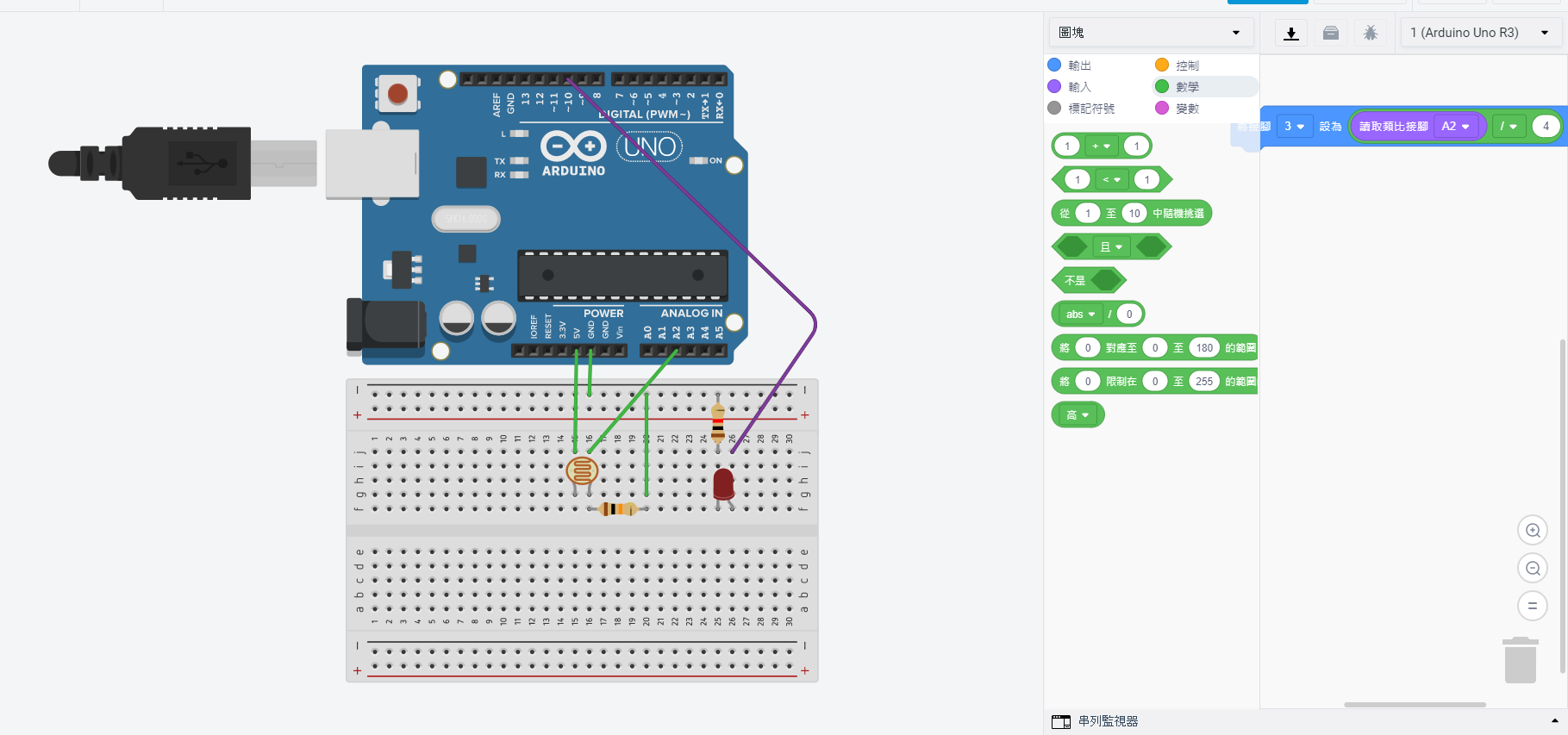Viewport: 1568px width, 735px height.
Task: Zoom out of the code workspace
Action: click(x=1532, y=569)
